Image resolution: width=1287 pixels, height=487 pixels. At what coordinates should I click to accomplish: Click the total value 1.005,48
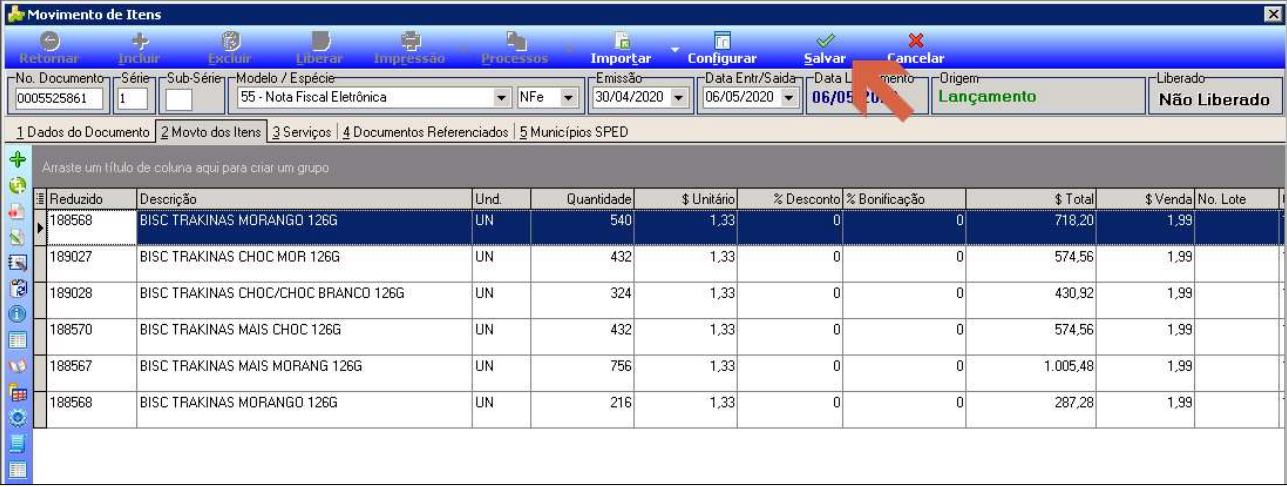pos(1068,367)
